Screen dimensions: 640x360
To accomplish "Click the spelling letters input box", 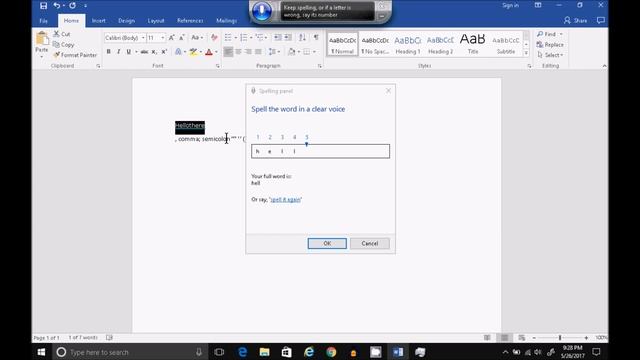I will (x=320, y=151).
